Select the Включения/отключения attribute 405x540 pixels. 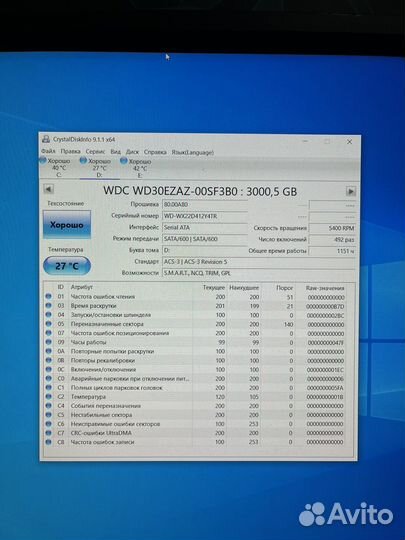[103, 369]
